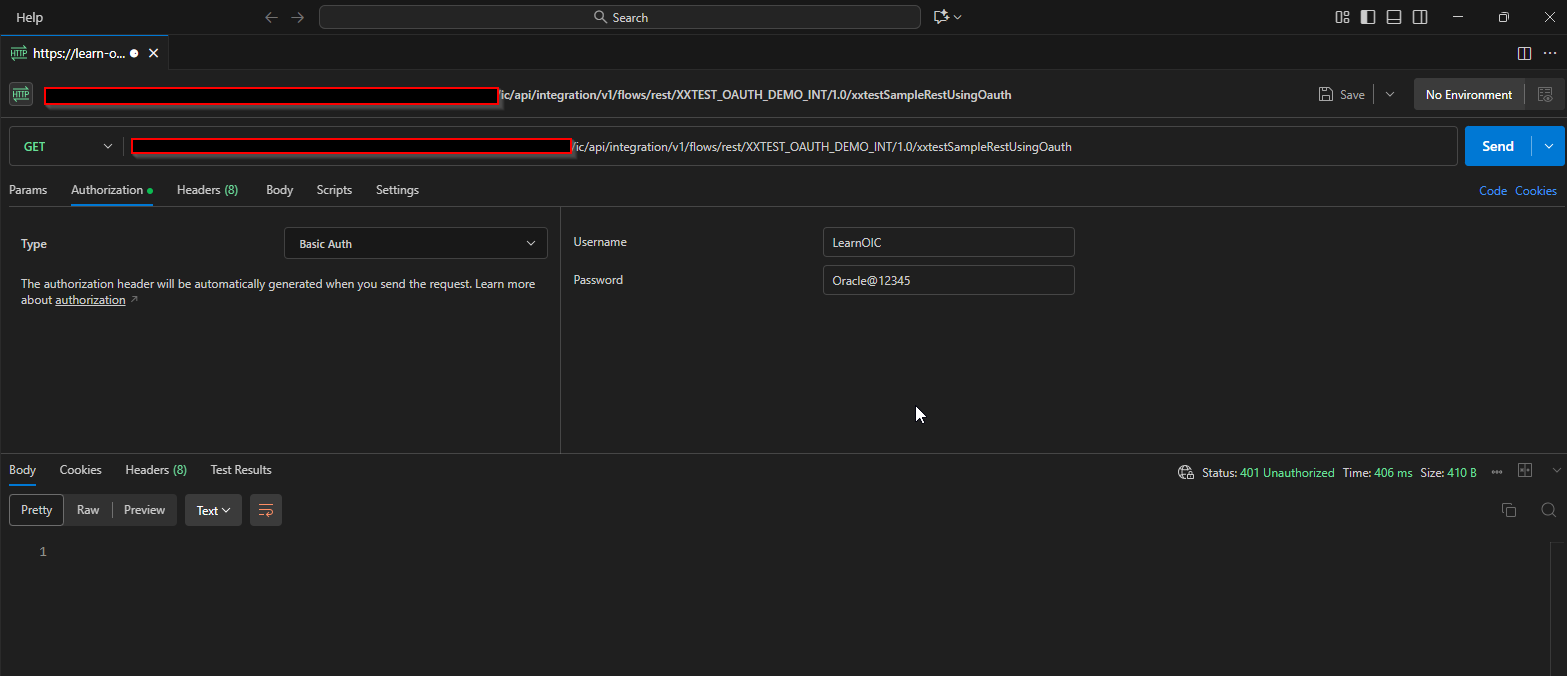
Task: Click the environment quick look eye icon
Action: coord(1546,93)
